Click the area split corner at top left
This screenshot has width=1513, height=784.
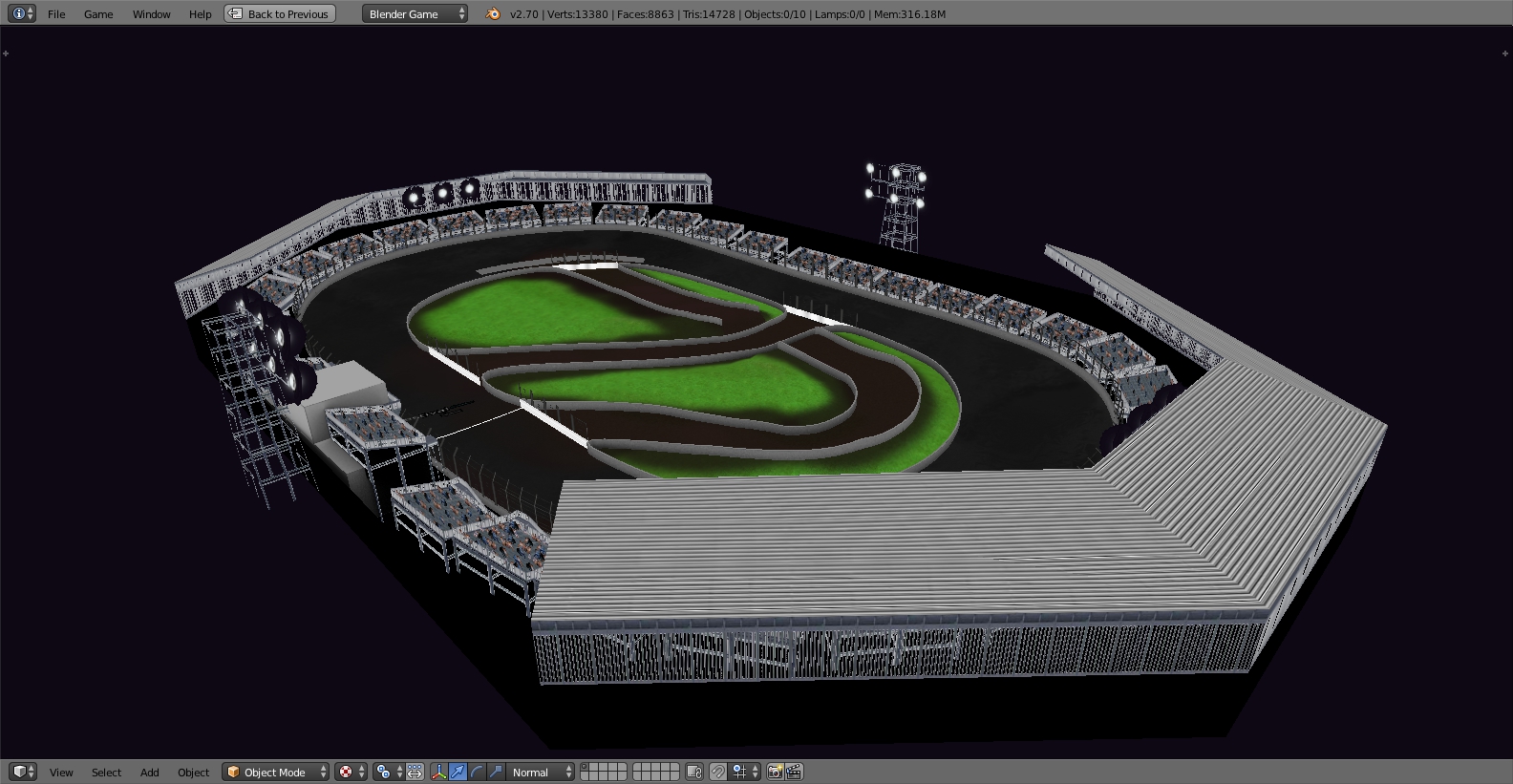[x=6, y=53]
